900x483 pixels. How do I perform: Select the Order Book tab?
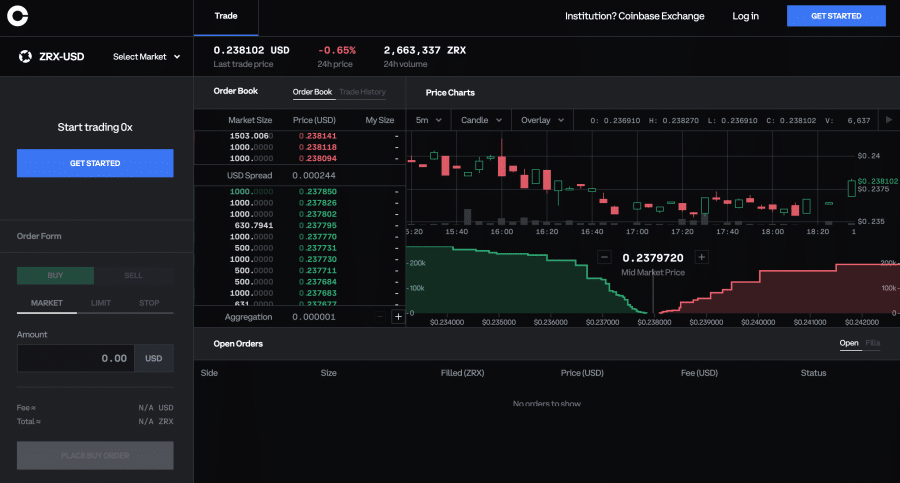(312, 92)
